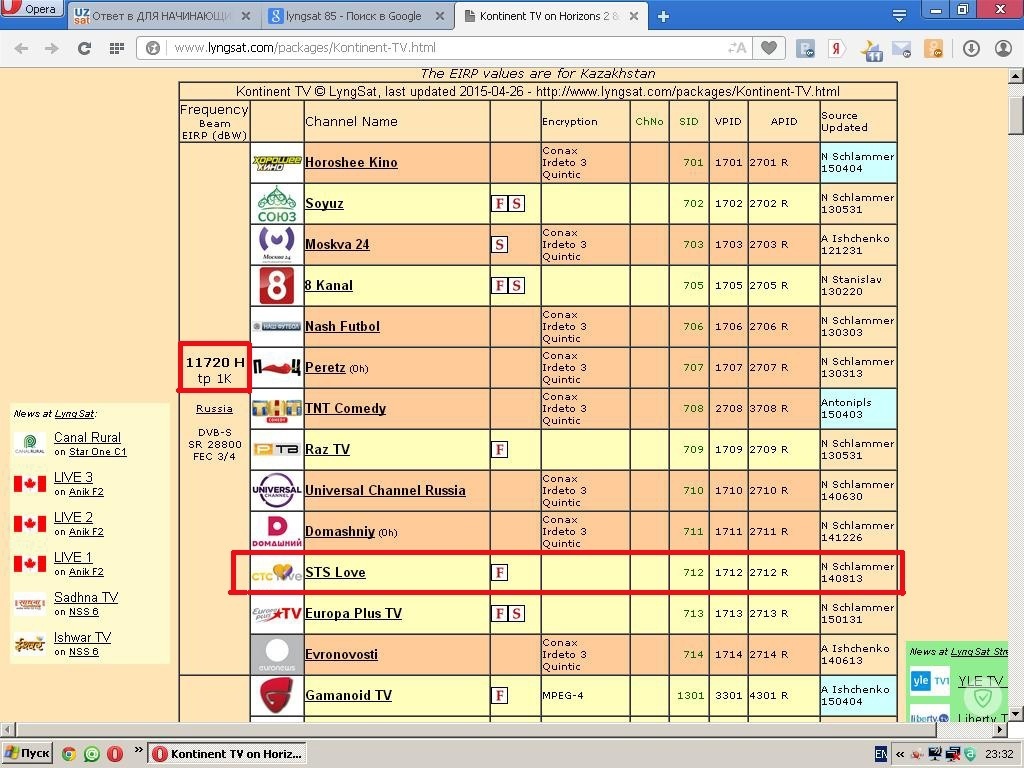Click the Europa Plus TV logo

(277, 614)
